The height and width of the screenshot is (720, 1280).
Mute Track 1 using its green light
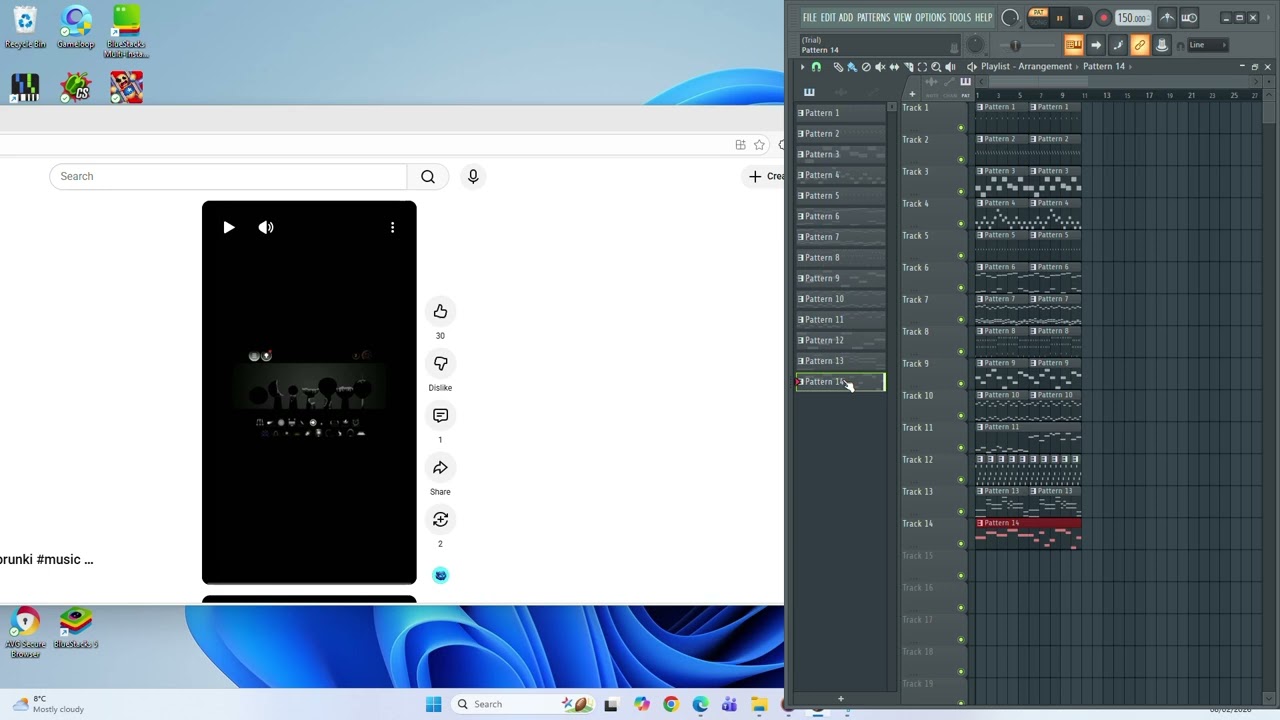[961, 127]
